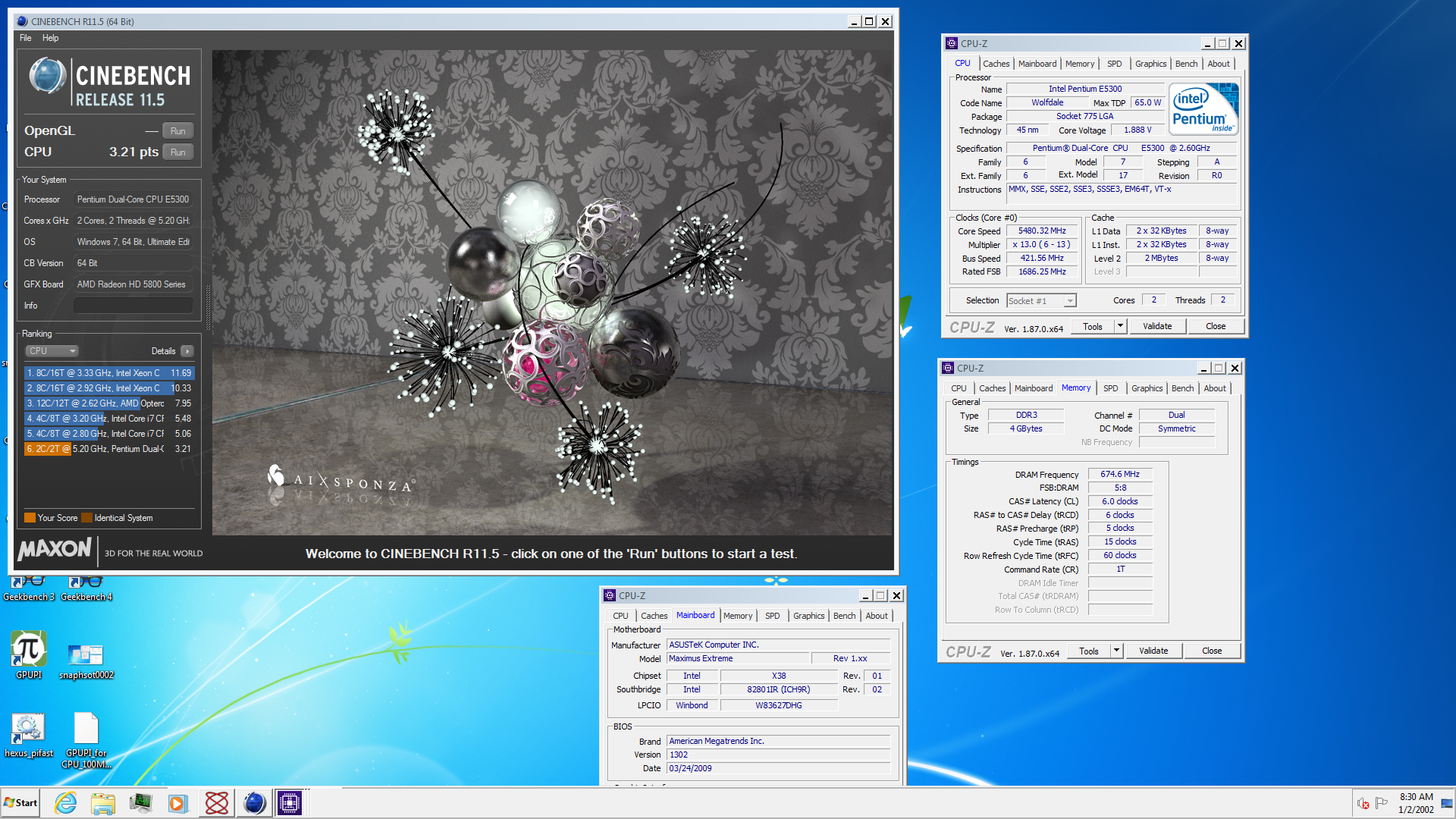
Task: Click the Cinebench left panel resize grip
Action: tap(208, 308)
